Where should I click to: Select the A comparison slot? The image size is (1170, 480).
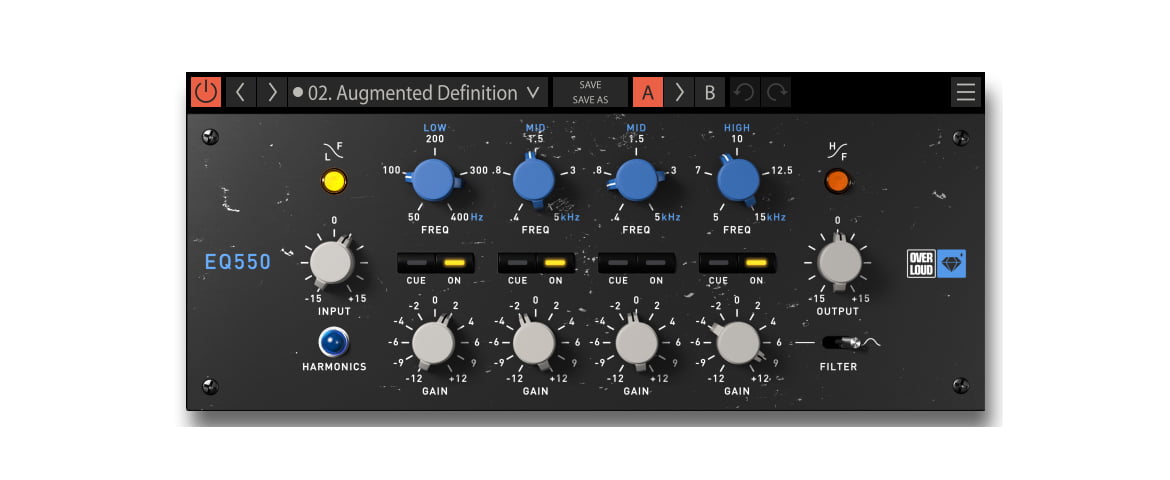click(648, 93)
